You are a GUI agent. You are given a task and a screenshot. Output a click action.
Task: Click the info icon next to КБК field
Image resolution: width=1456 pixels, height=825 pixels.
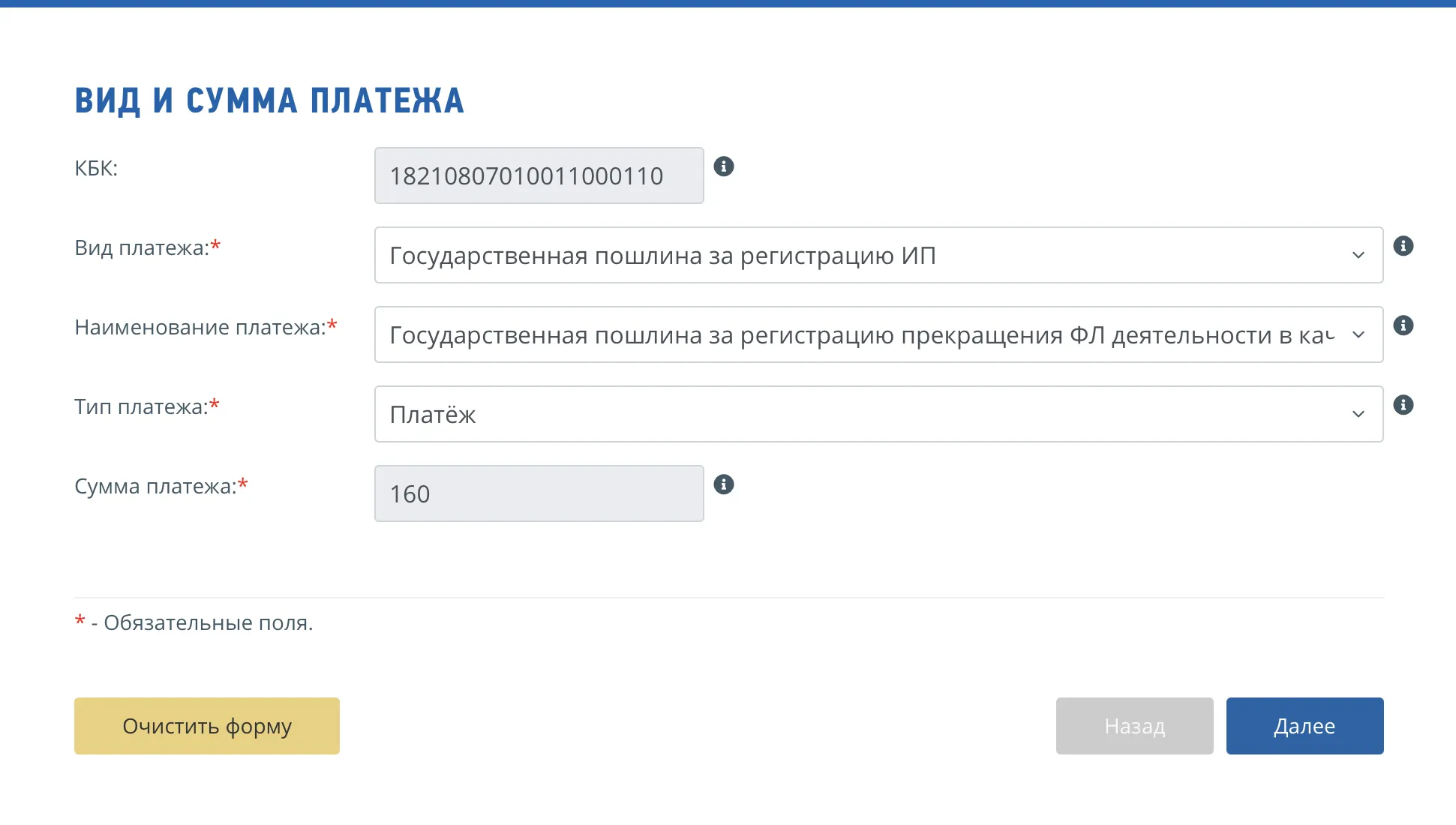click(x=725, y=166)
